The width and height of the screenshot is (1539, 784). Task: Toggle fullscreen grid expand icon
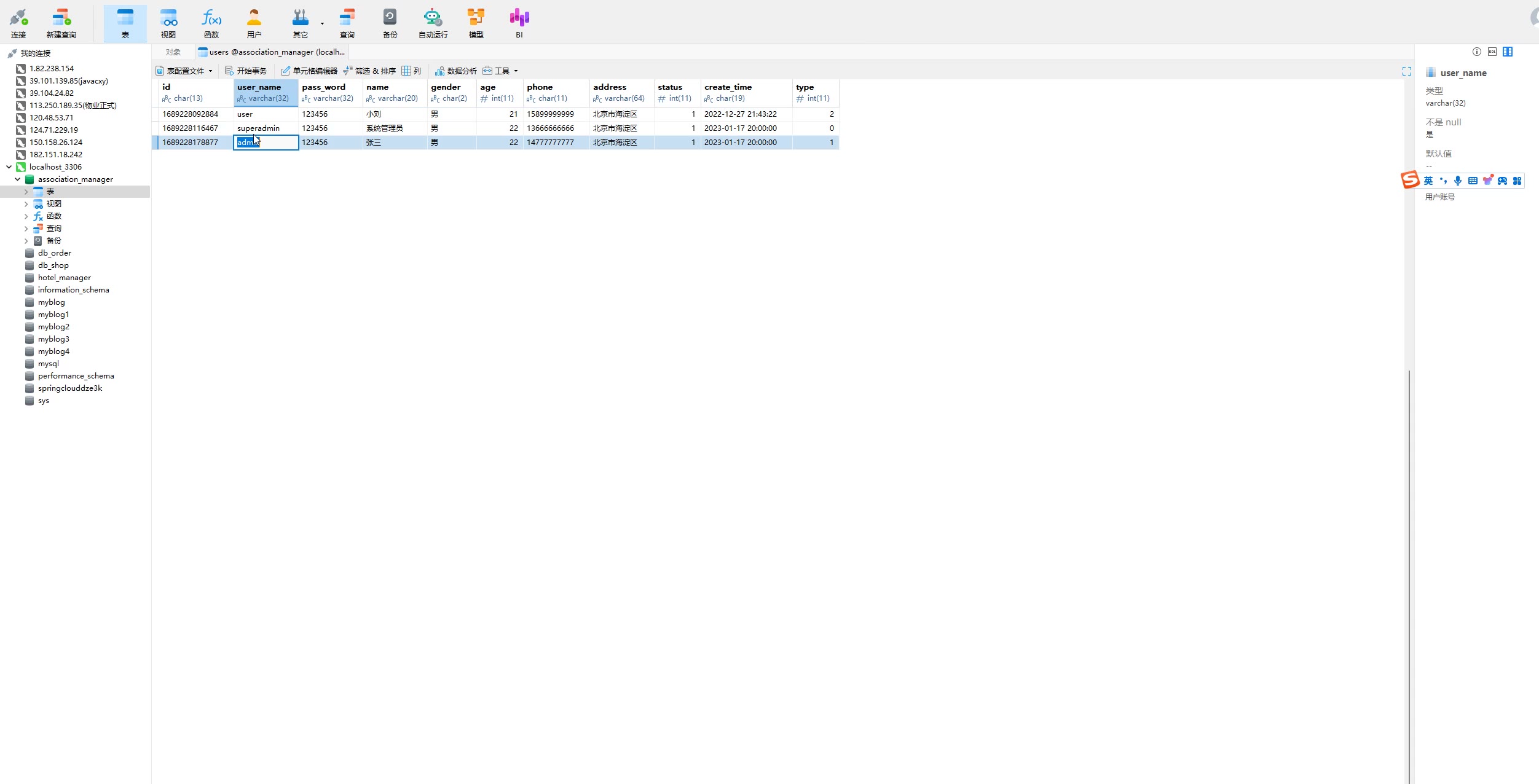1406,71
